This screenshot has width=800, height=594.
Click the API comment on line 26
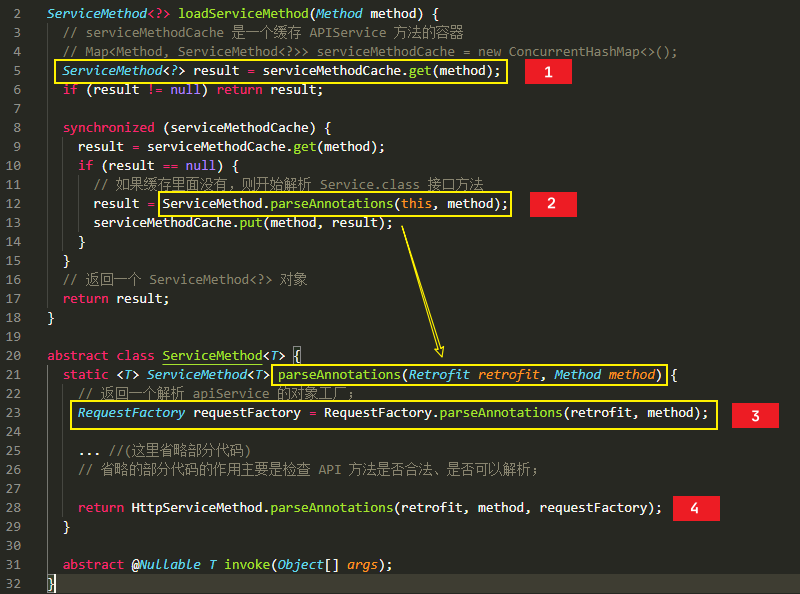(x=309, y=469)
